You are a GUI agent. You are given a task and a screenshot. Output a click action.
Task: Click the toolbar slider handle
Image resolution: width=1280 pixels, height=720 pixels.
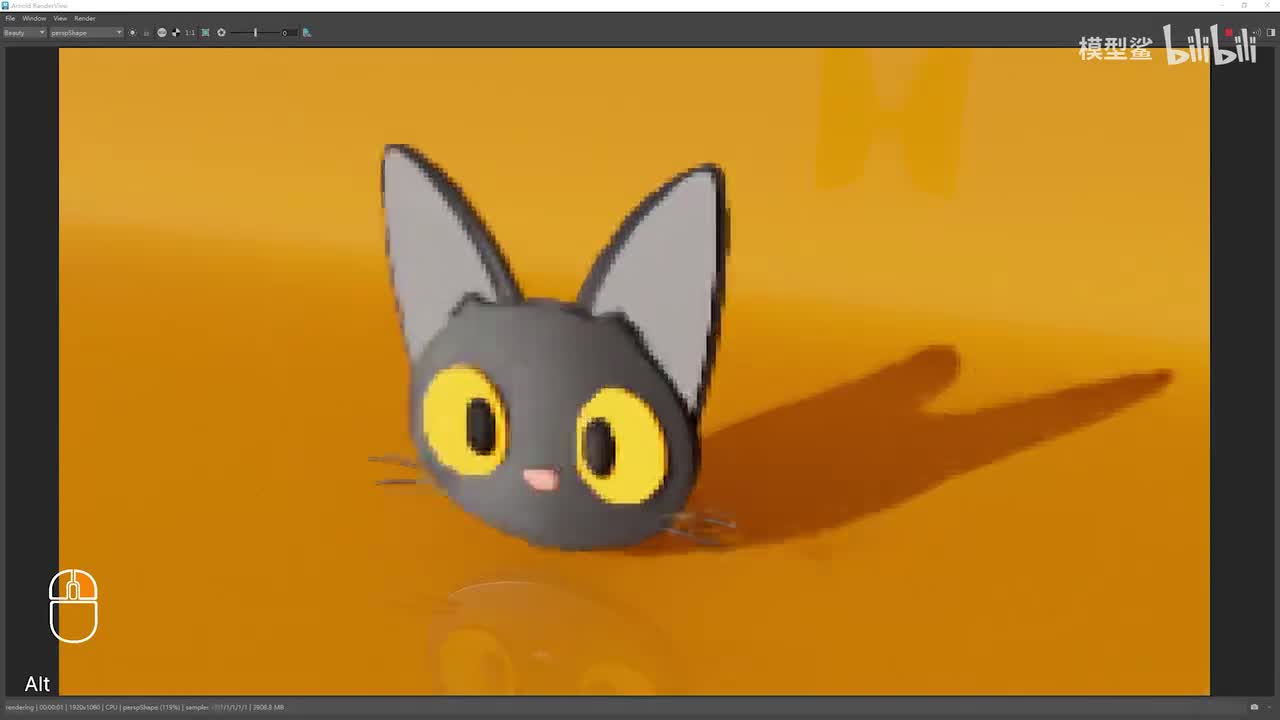pyautogui.click(x=255, y=33)
